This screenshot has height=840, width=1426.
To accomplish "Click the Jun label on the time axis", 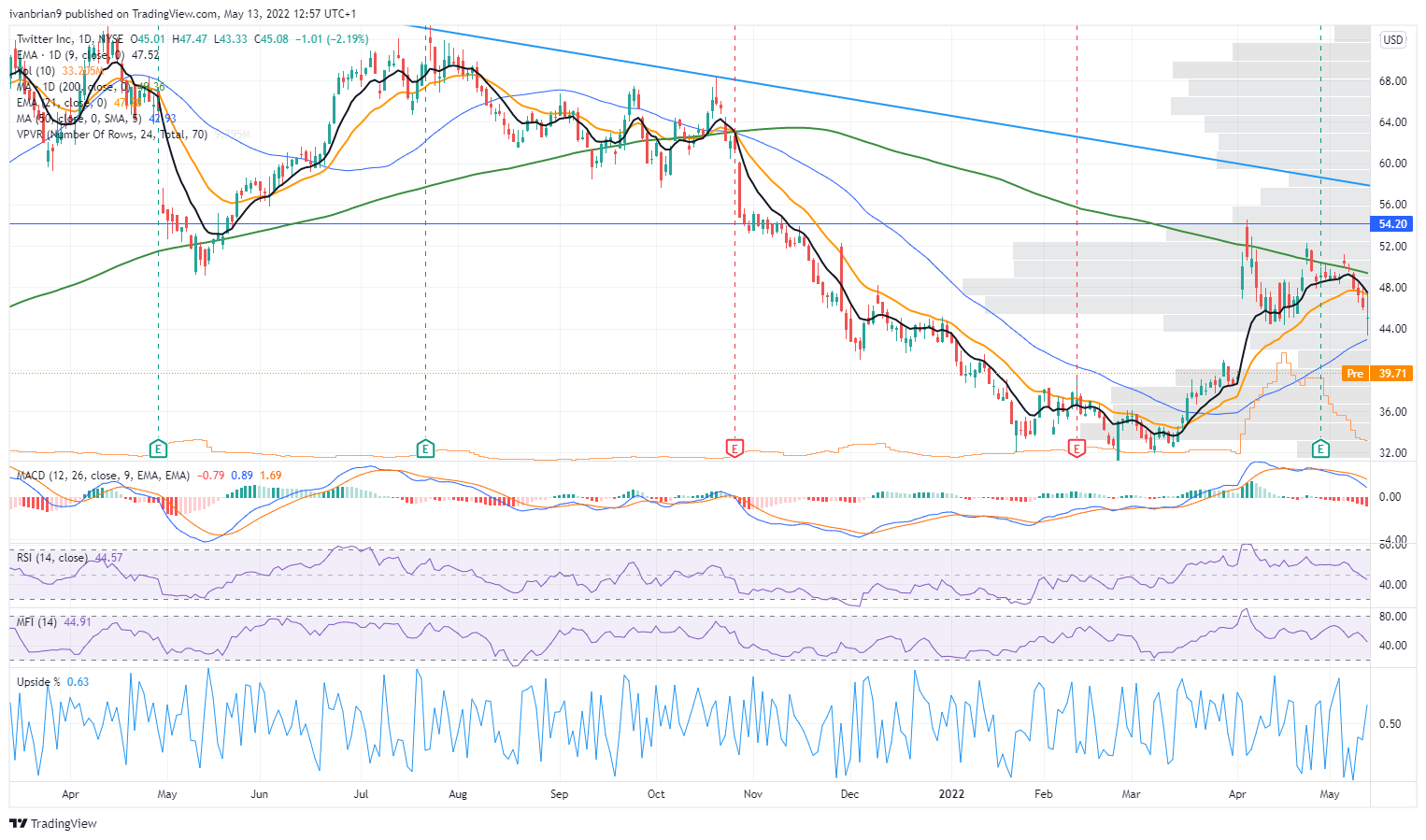I will point(259,794).
